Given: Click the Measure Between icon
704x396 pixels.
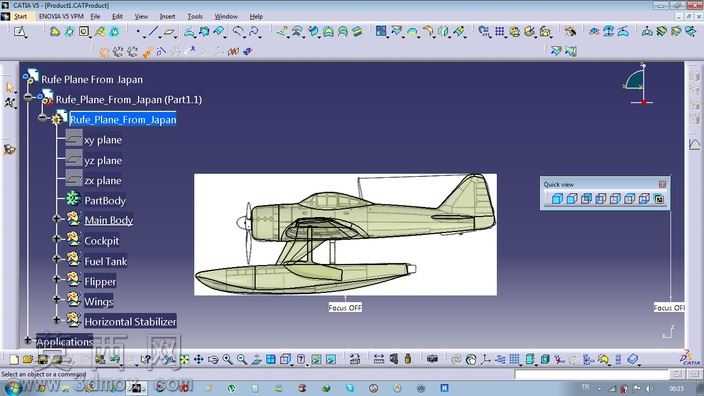Looking at the screenshot, I should (x=378, y=359).
